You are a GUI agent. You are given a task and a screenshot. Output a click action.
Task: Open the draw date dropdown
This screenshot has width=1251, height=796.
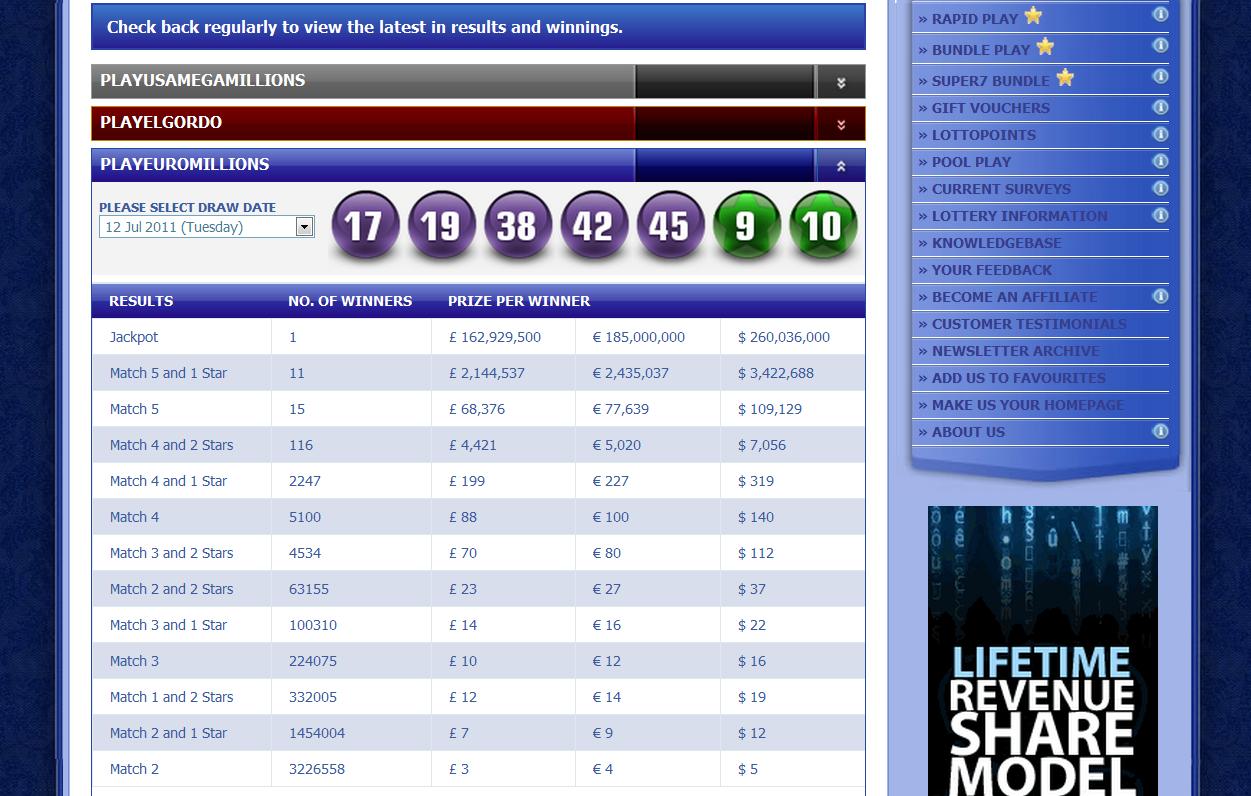[x=305, y=227]
